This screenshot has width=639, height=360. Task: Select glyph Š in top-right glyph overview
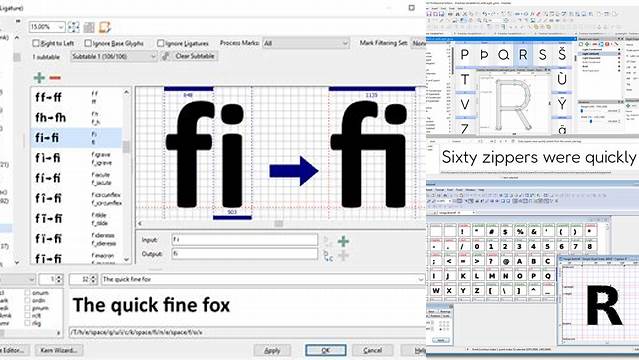click(562, 54)
